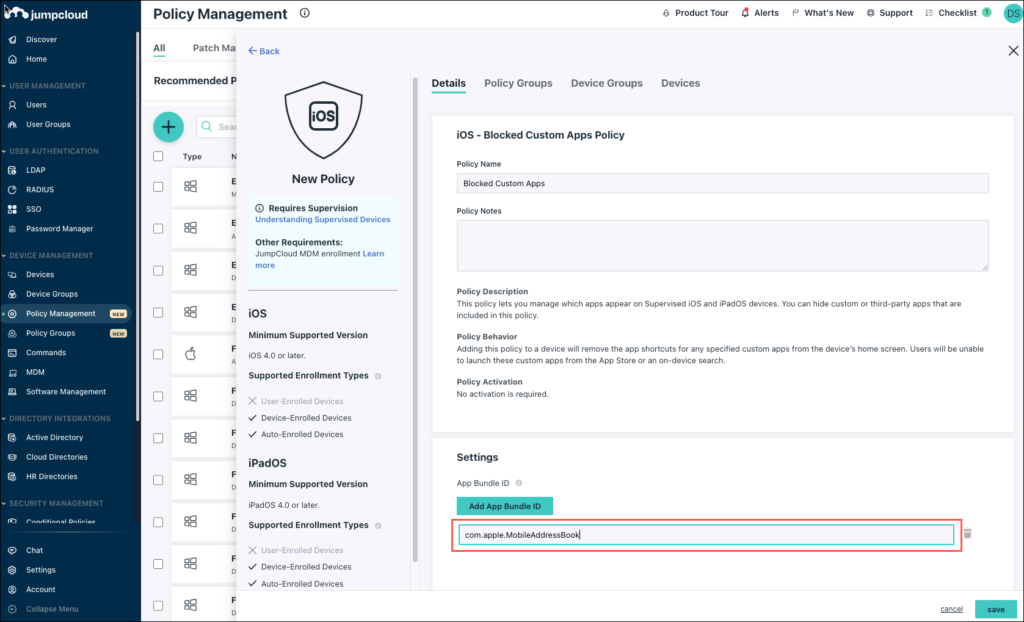This screenshot has height=622, width=1024.
Task: Click Add App Bundle ID button
Action: [505, 507]
